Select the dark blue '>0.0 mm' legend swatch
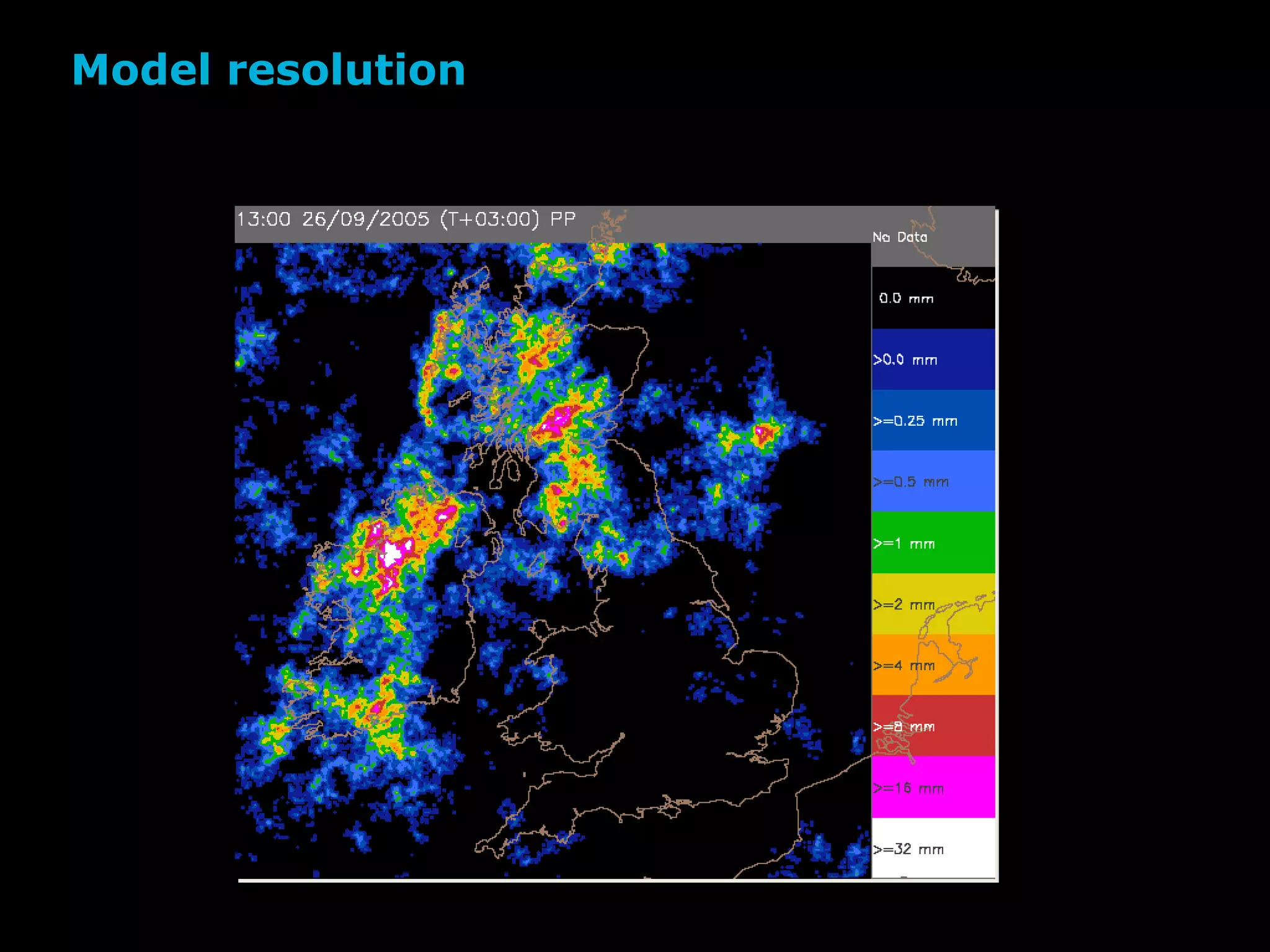The height and width of the screenshot is (952, 1270). point(933,359)
